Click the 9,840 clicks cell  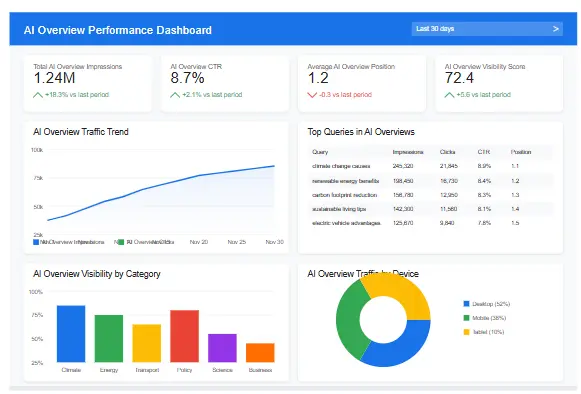click(x=447, y=223)
